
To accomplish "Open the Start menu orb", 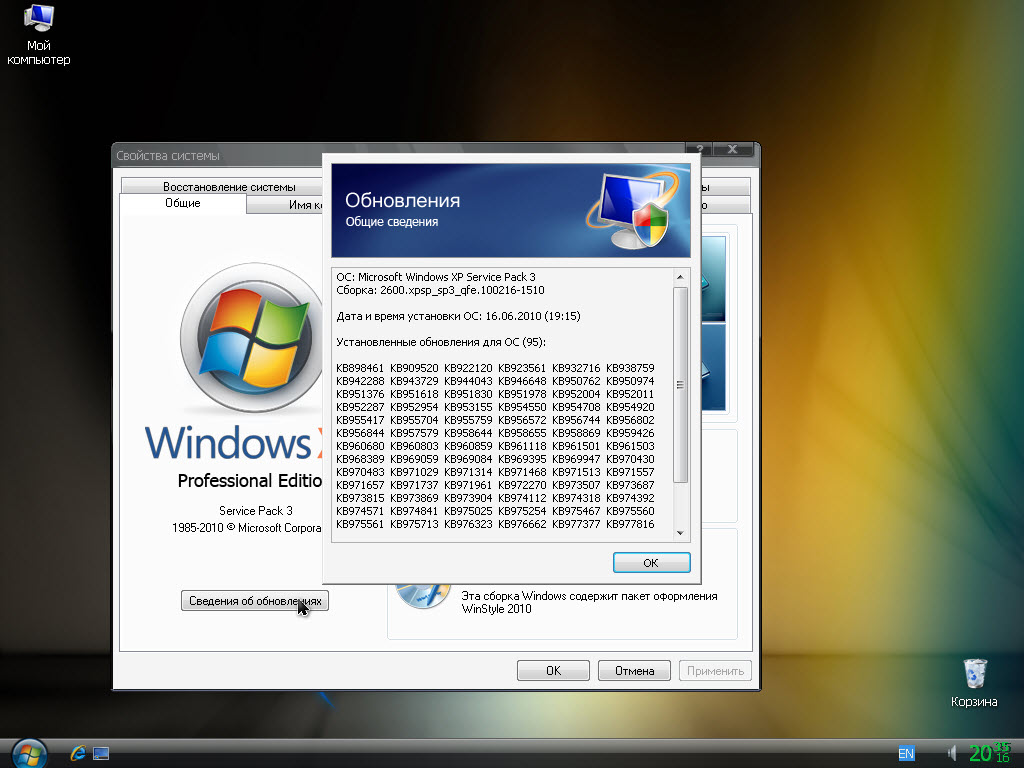I will point(29,755).
